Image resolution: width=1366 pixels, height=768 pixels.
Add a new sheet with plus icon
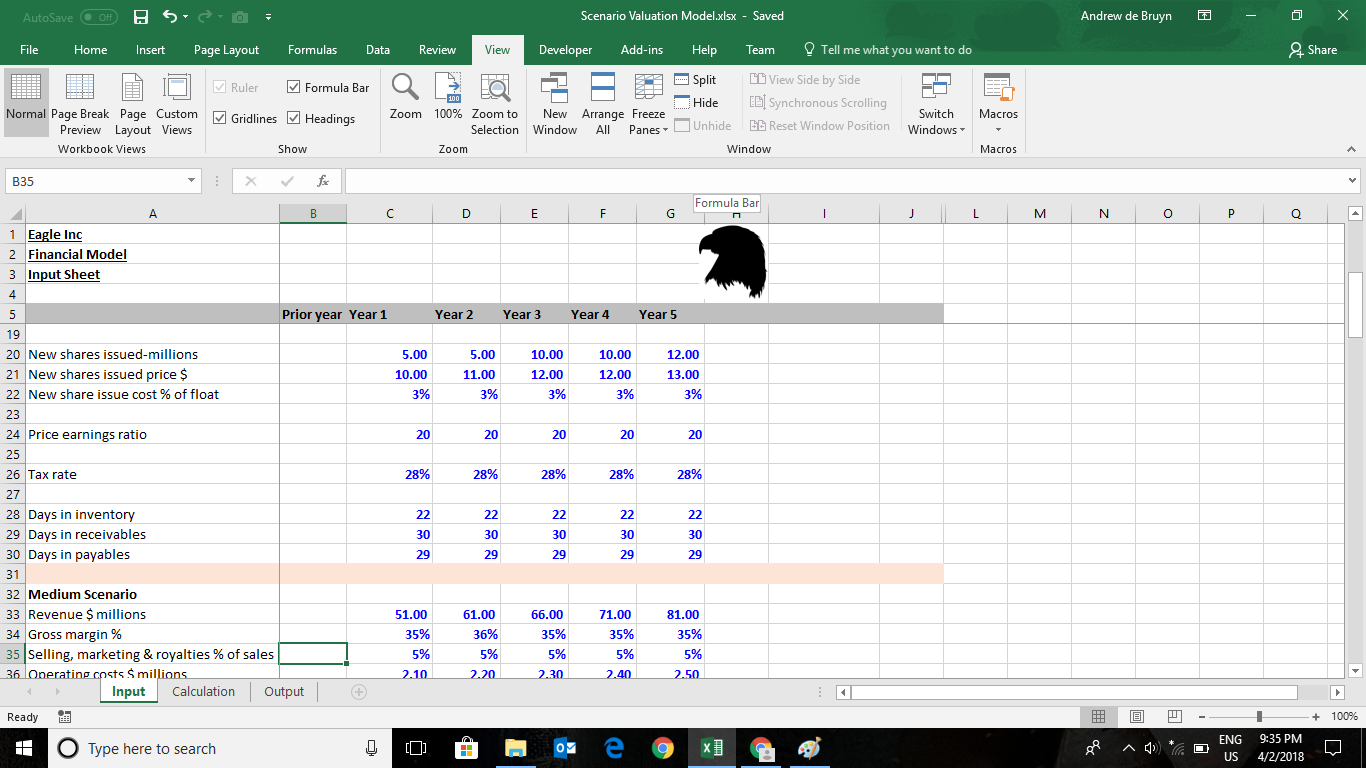[x=358, y=692]
